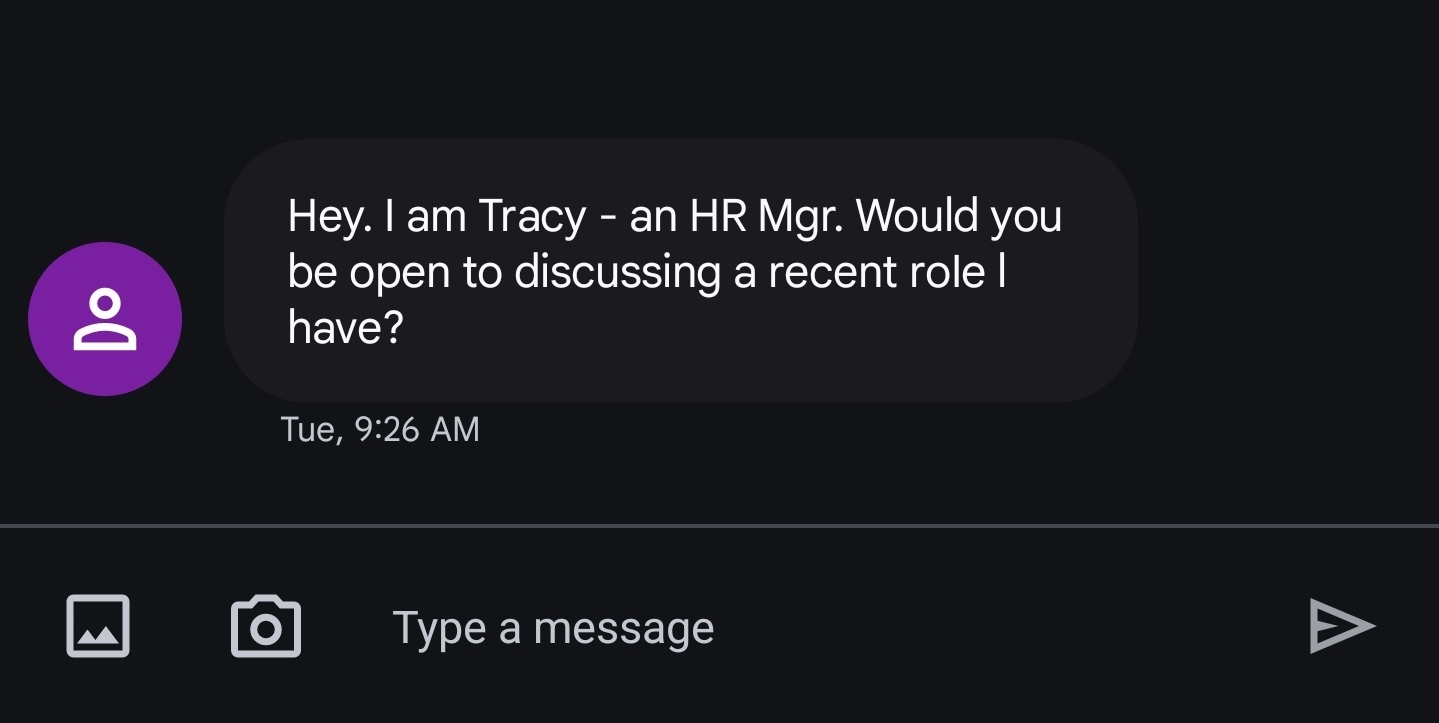Open the image gallery attachment icon

pyautogui.click(x=98, y=626)
